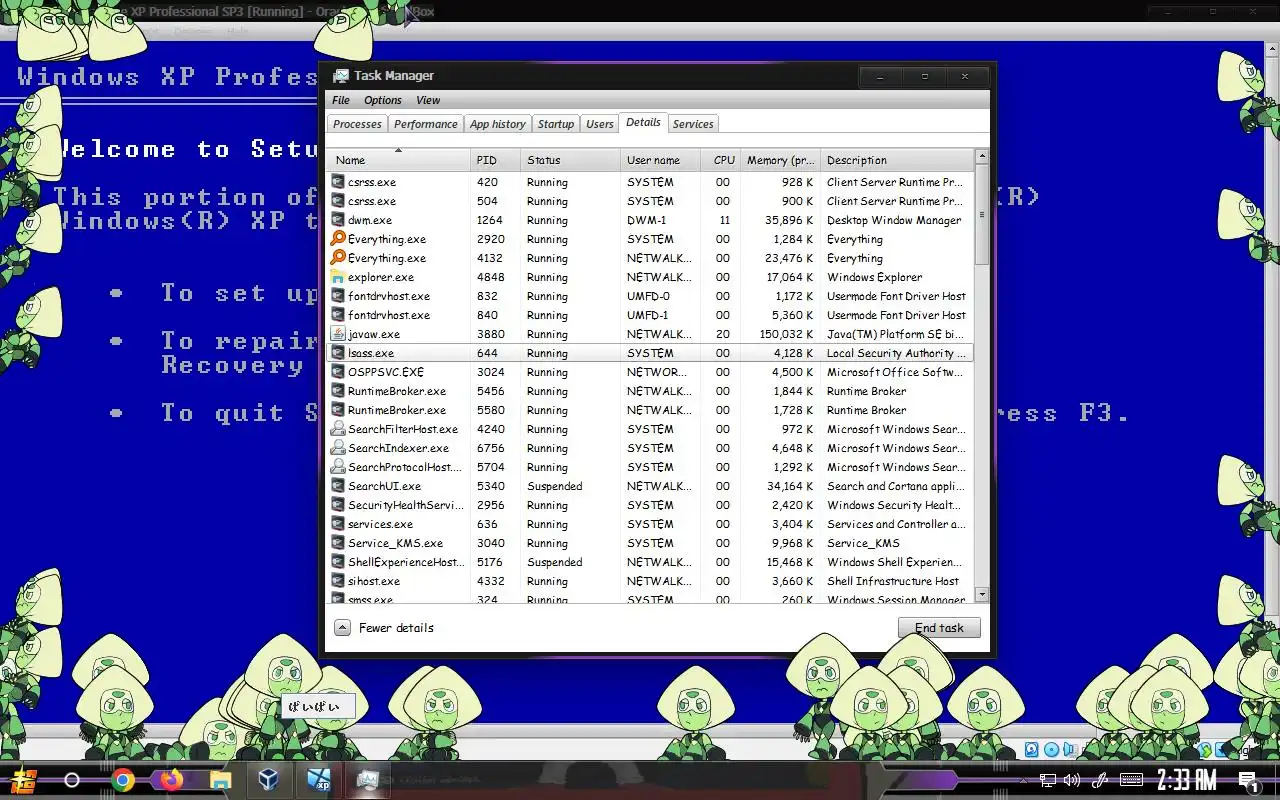Switch to the Users tab
The width and height of the screenshot is (1280, 800).
coord(600,124)
